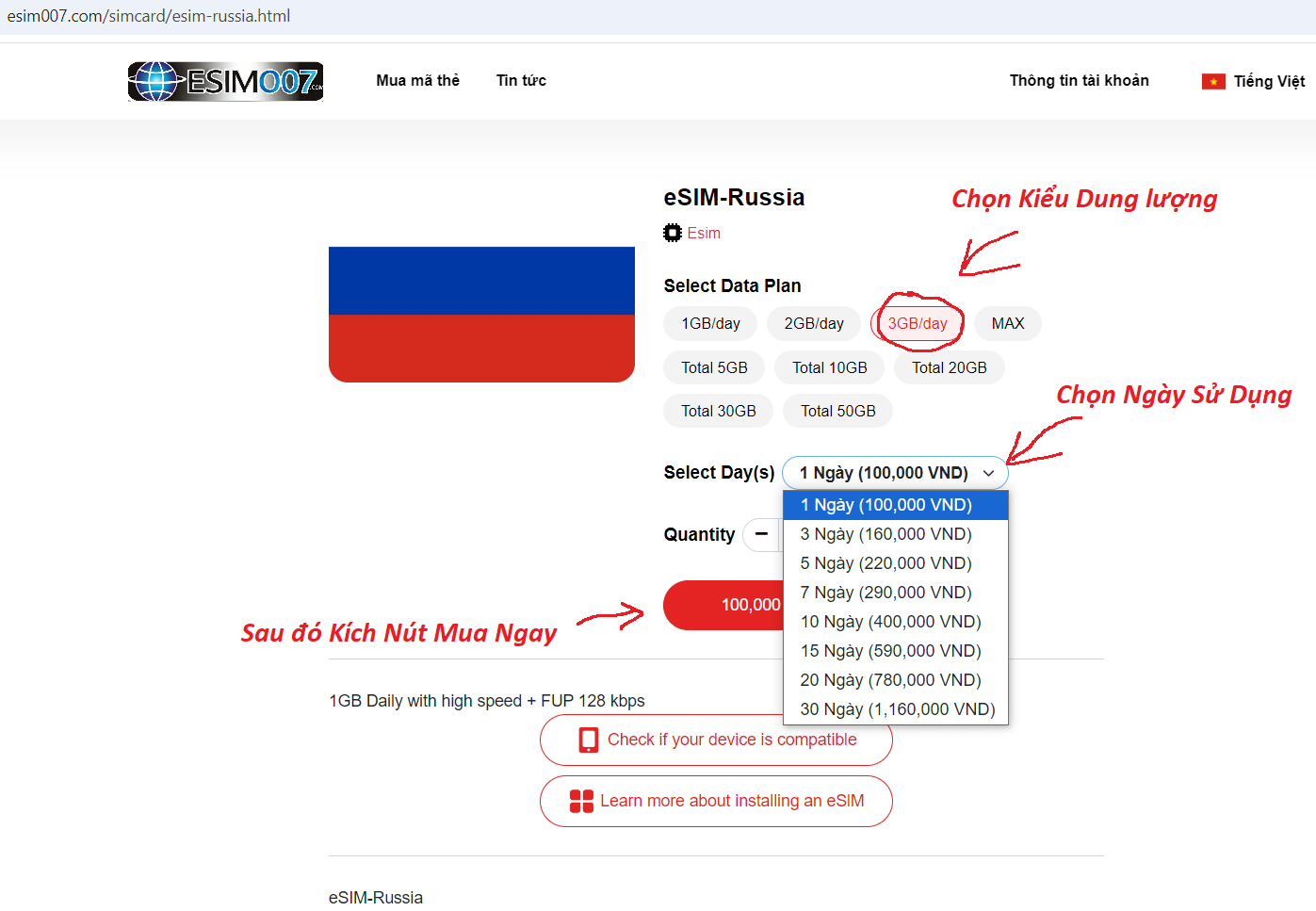This screenshot has height=911, width=1316.
Task: Decrease quantity with the minus button
Action: point(761,534)
